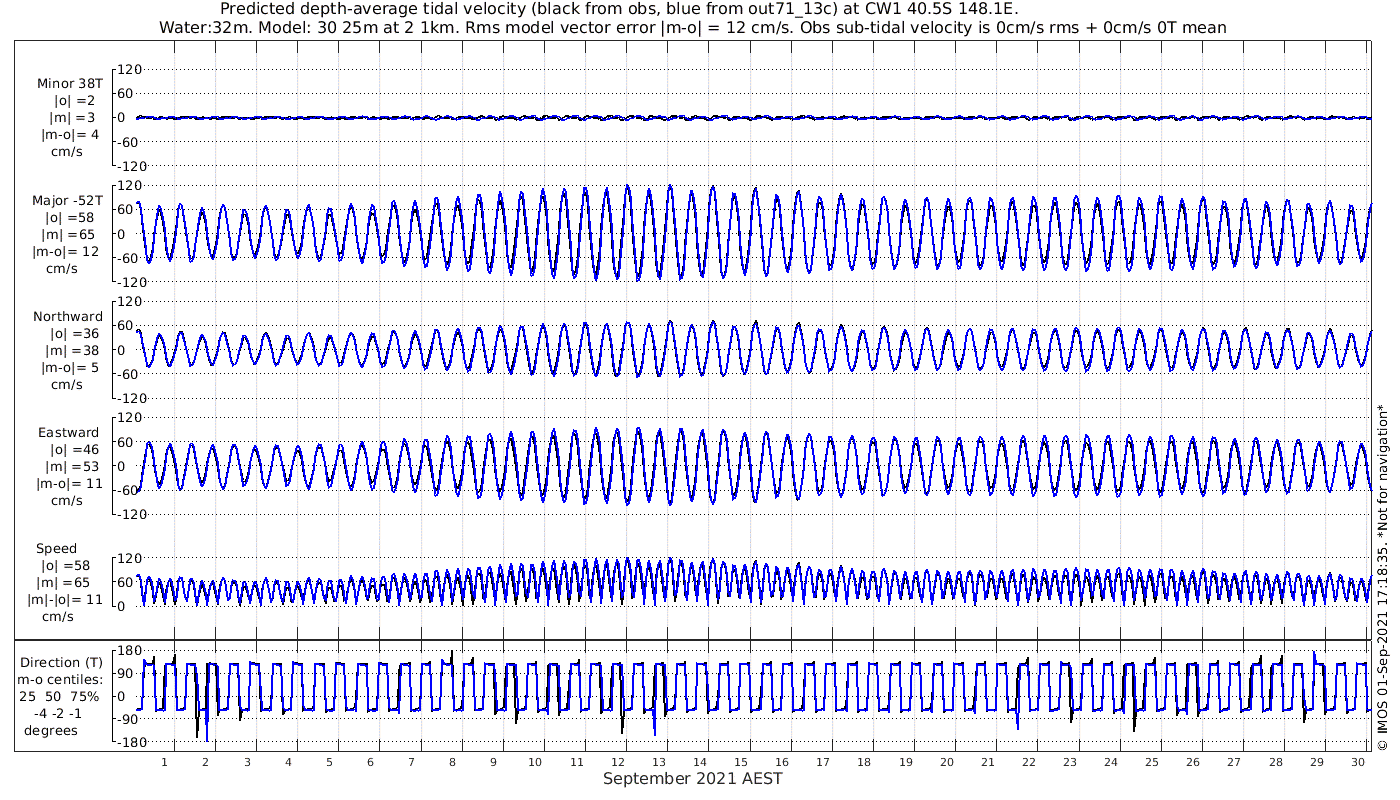The image size is (1400, 800).
Task: Click the day '28' label on the date axis
Action: point(1275,762)
